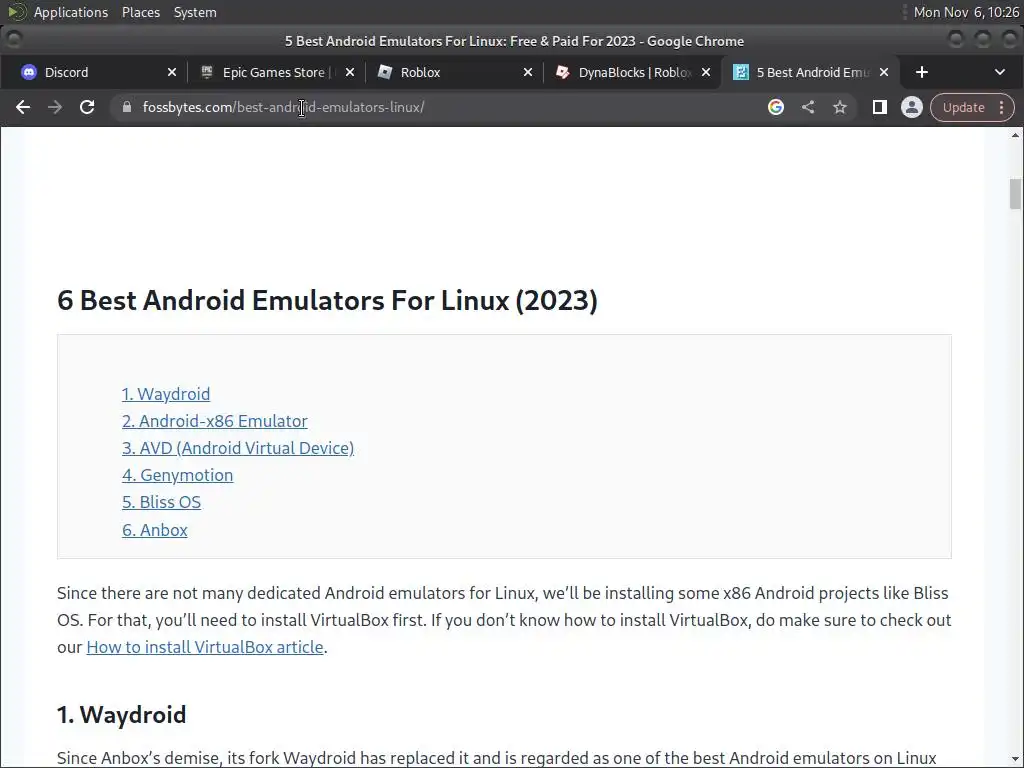This screenshot has height=768, width=1024.
Task: Share this page using share icon
Action: pos(808,107)
